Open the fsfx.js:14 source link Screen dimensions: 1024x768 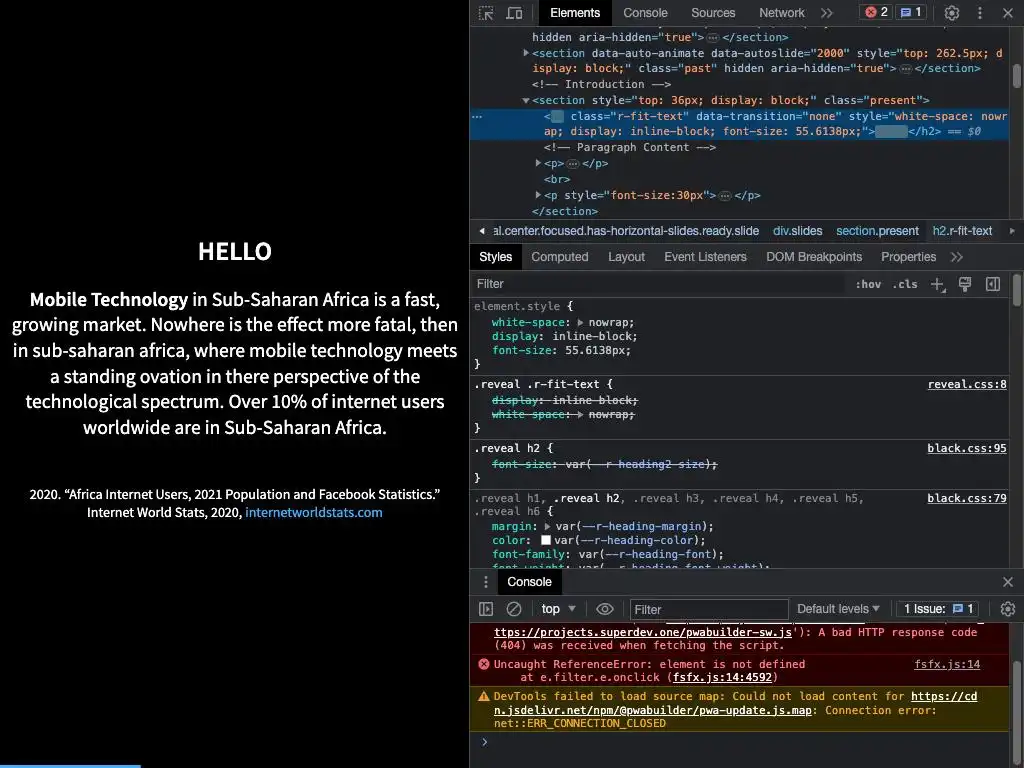coord(947,664)
